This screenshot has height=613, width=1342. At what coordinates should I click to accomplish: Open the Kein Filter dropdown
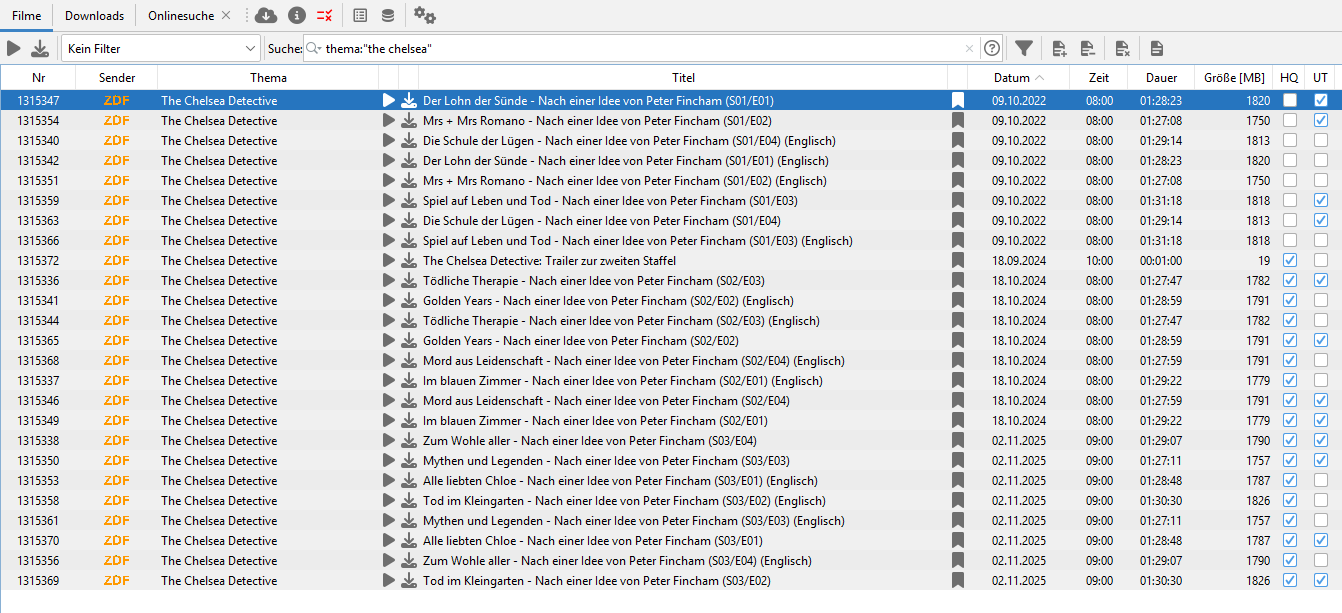click(x=161, y=48)
